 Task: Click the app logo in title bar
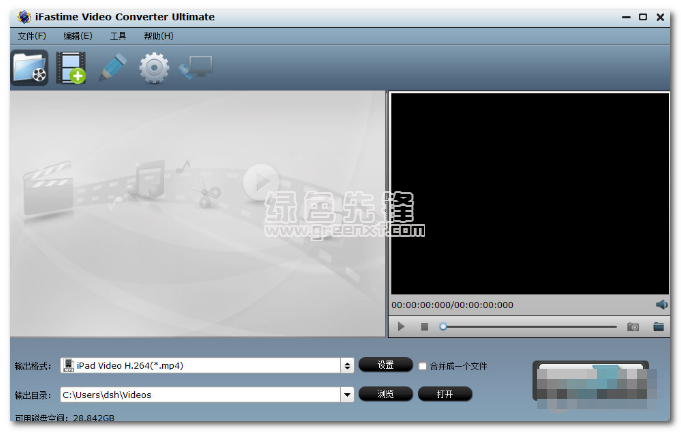pyautogui.click(x=24, y=17)
